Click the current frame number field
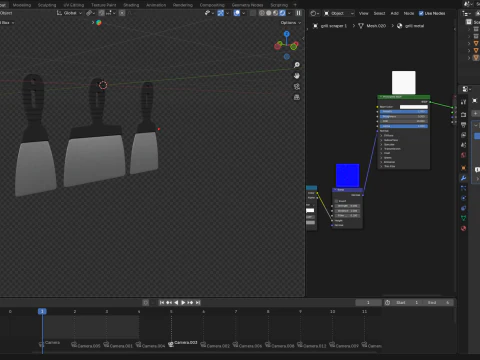The height and width of the screenshot is (360, 480). click(x=368, y=303)
